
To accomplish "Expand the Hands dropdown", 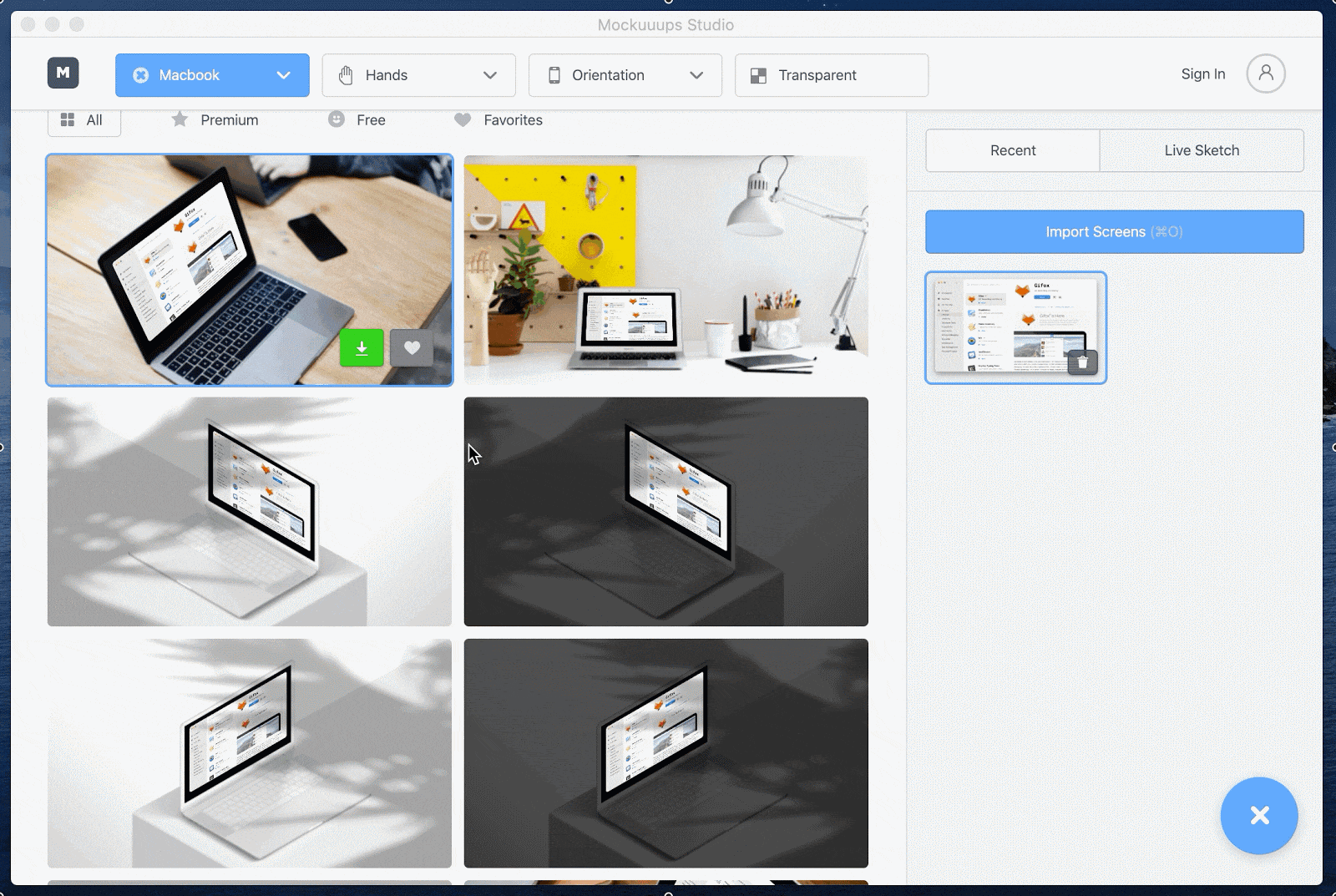I will [x=418, y=75].
